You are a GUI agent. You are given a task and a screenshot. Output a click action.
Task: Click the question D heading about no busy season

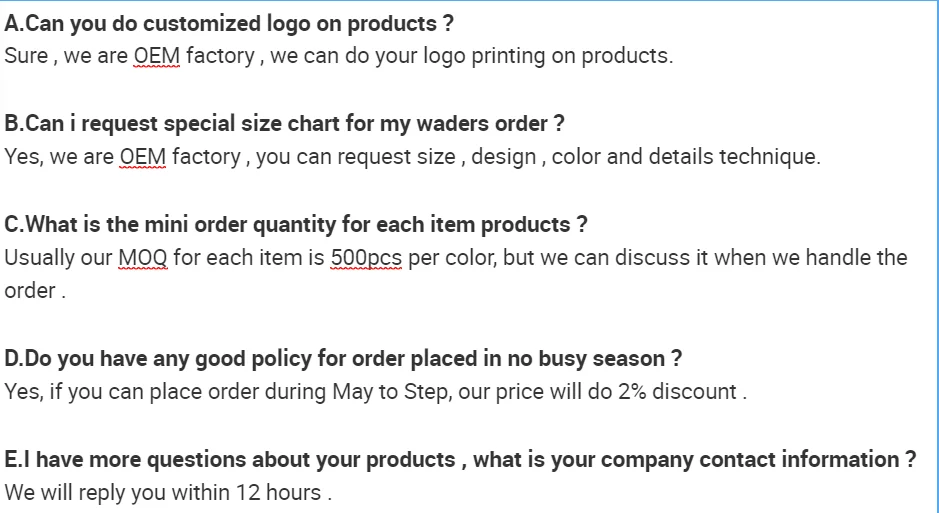pos(343,358)
